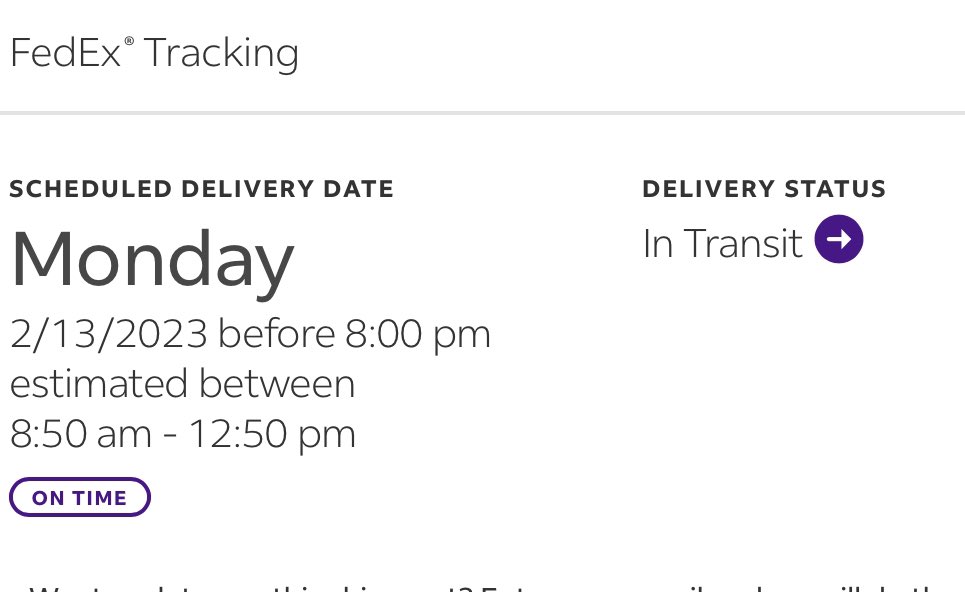Viewport: 965px width, 592px height.
Task: Select the 2/13/2023 delivery date
Action: point(109,334)
